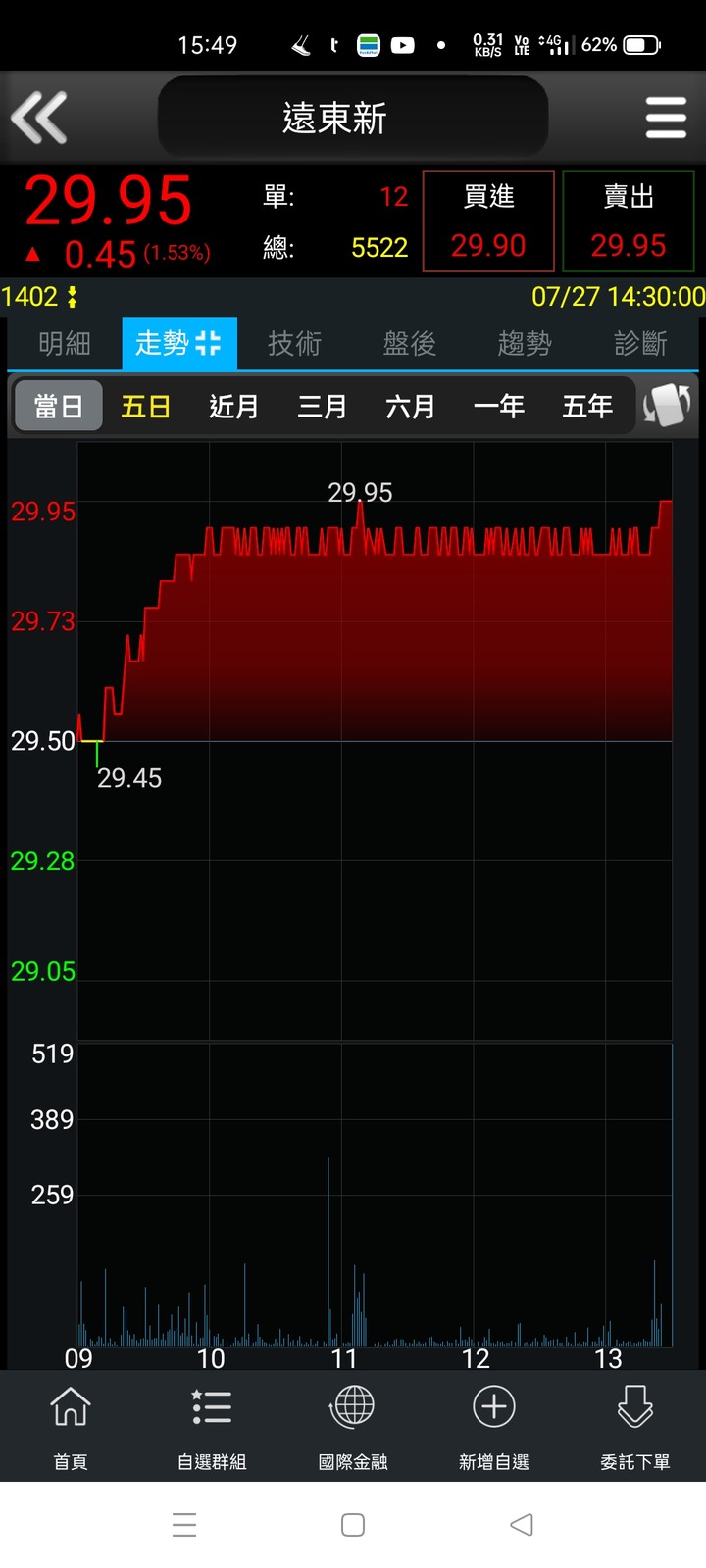Tap the battery status icon
Viewport: 706px width, 1568px height.
pos(642,45)
